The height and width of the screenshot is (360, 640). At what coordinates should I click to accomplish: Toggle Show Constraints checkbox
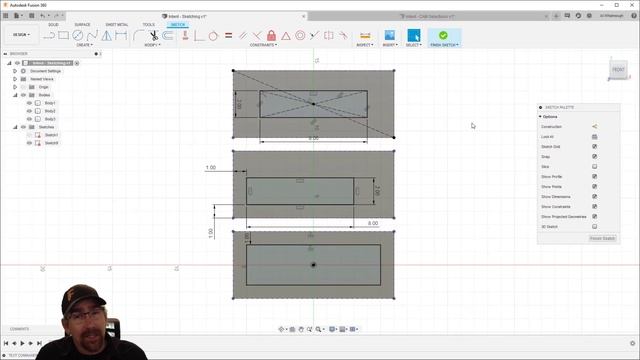point(594,207)
